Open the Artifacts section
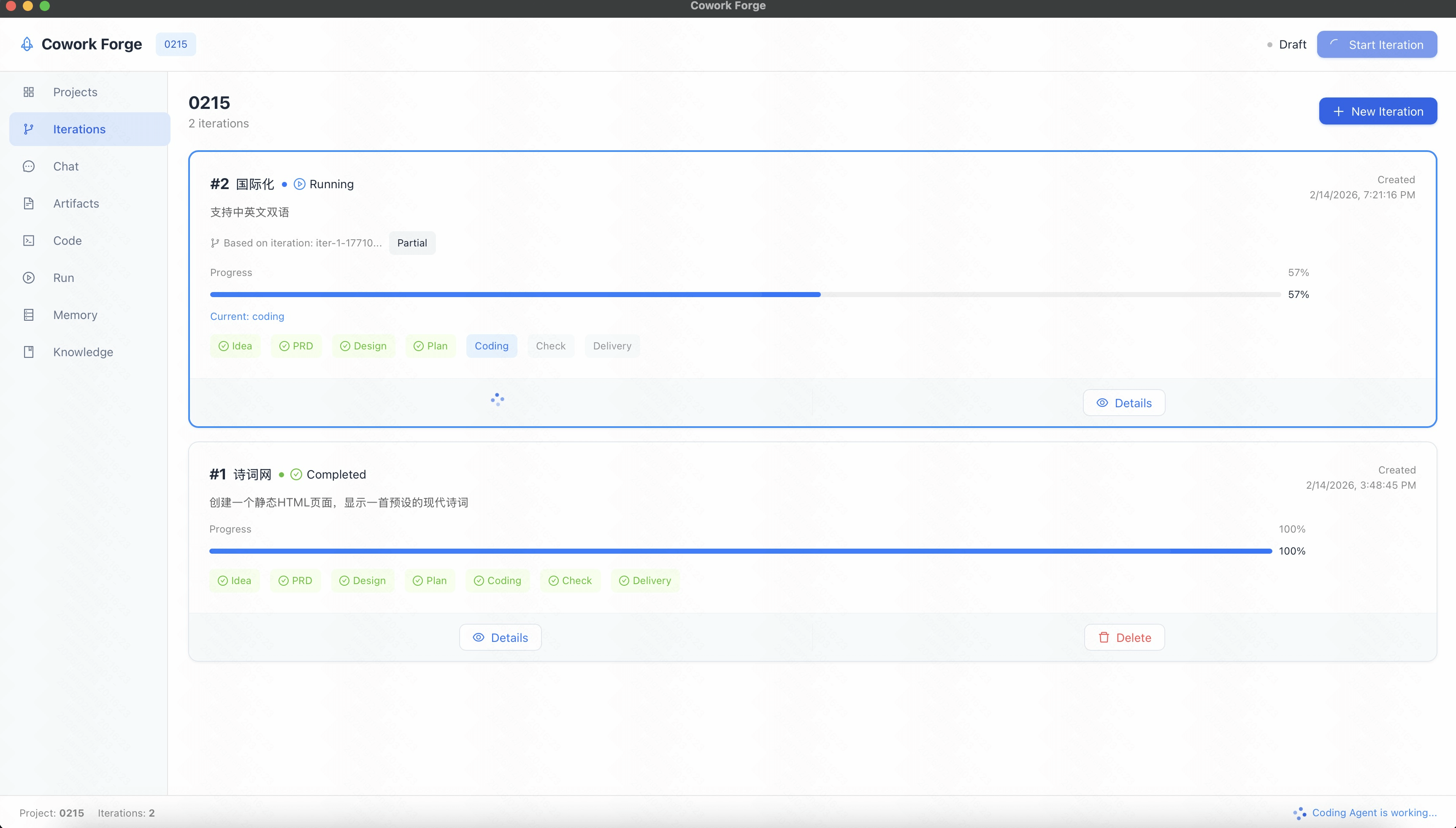 [76, 203]
